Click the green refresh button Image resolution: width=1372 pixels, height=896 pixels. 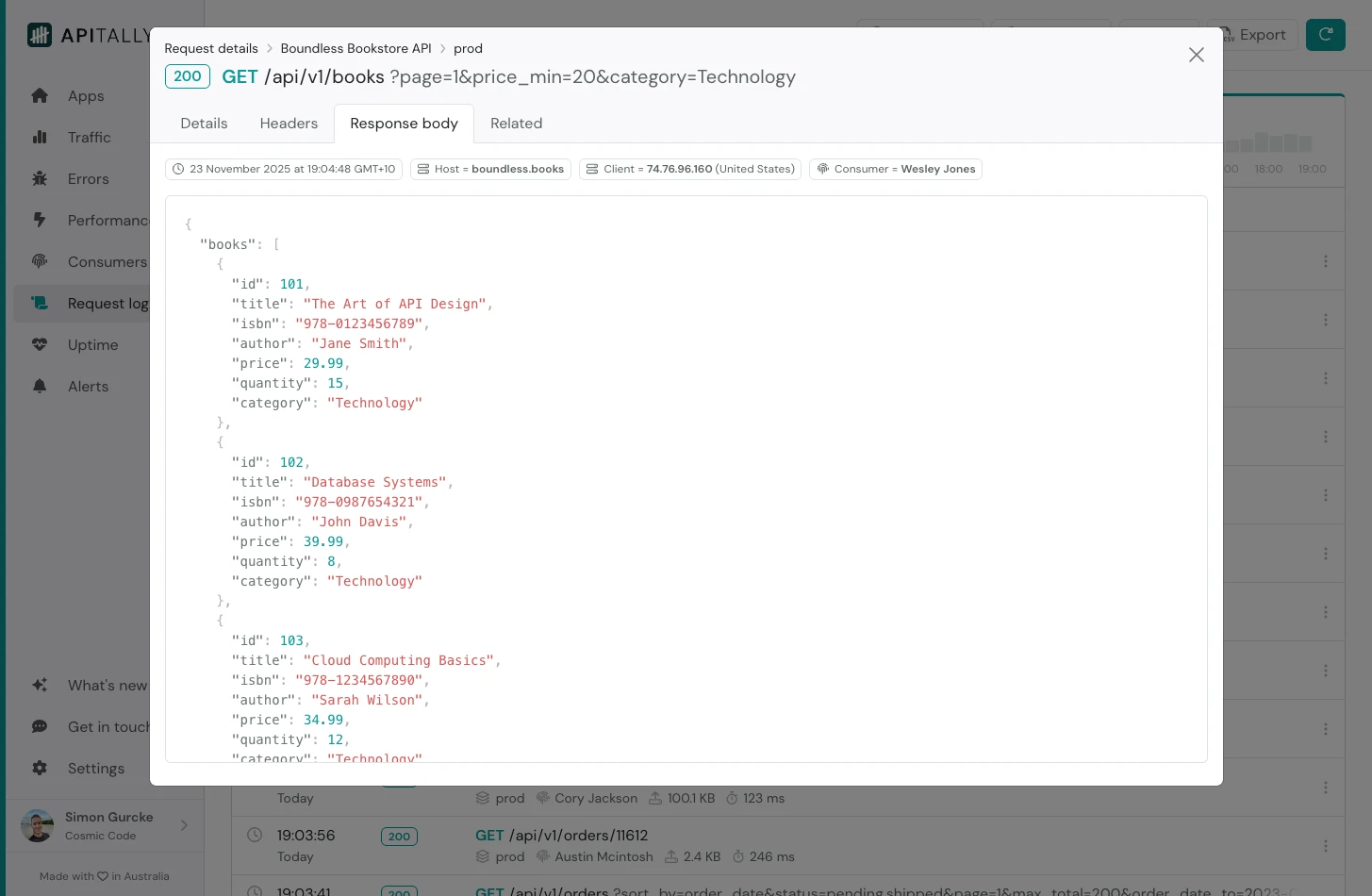(x=1325, y=35)
